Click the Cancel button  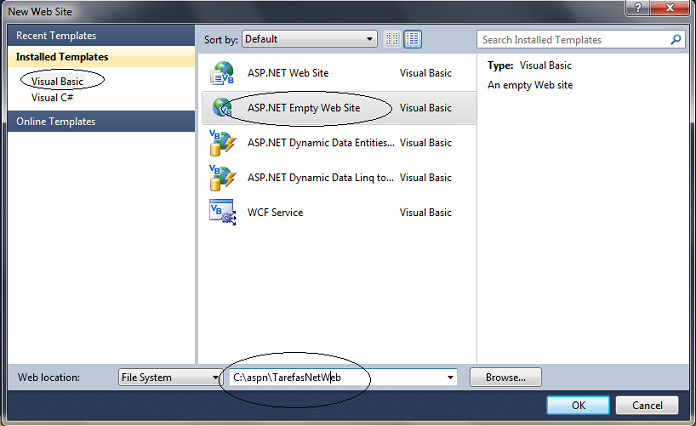[647, 405]
